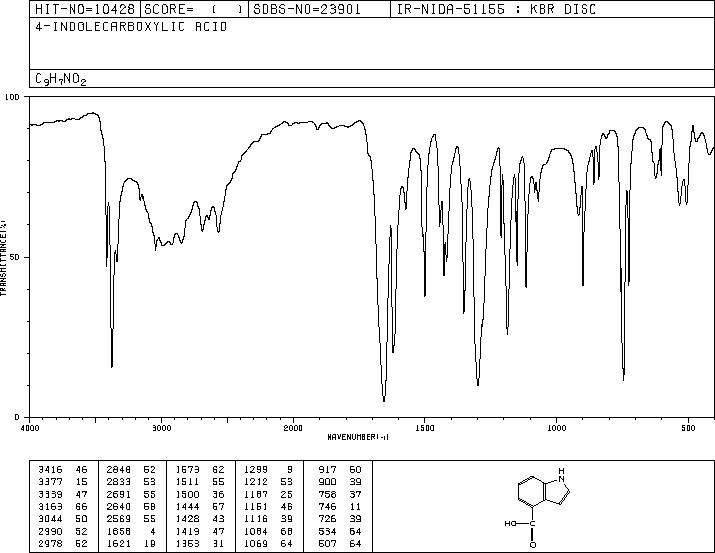Screen dimensions: 715x553
Task: Select peak 1511 in the peak table
Action: pyautogui.click(x=187, y=482)
